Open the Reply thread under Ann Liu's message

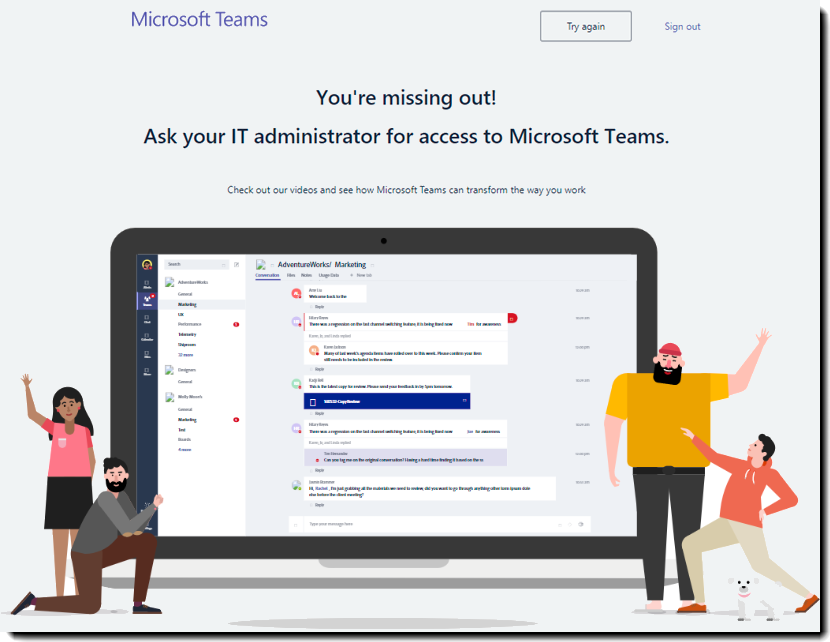[317, 306]
